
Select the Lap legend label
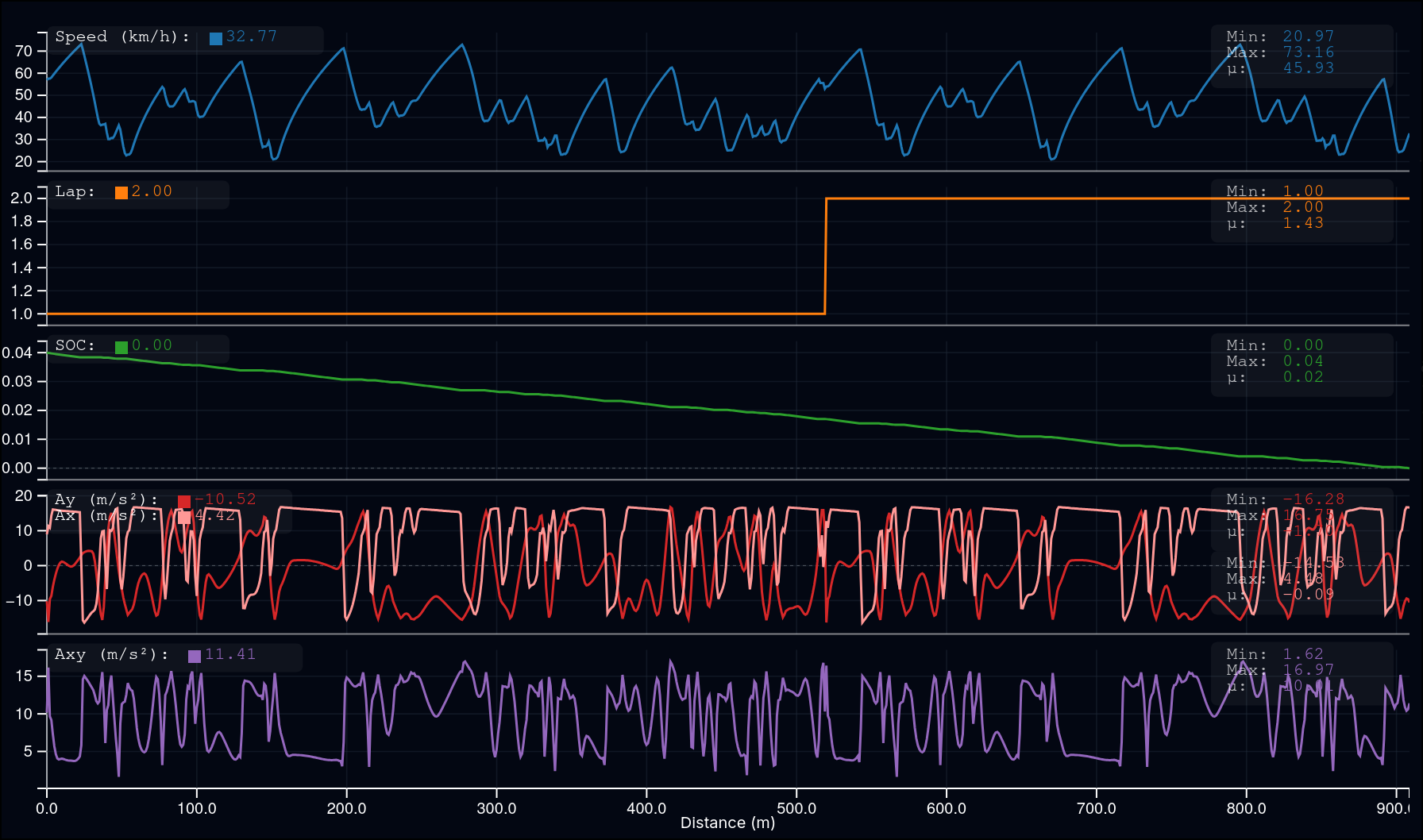[75, 192]
